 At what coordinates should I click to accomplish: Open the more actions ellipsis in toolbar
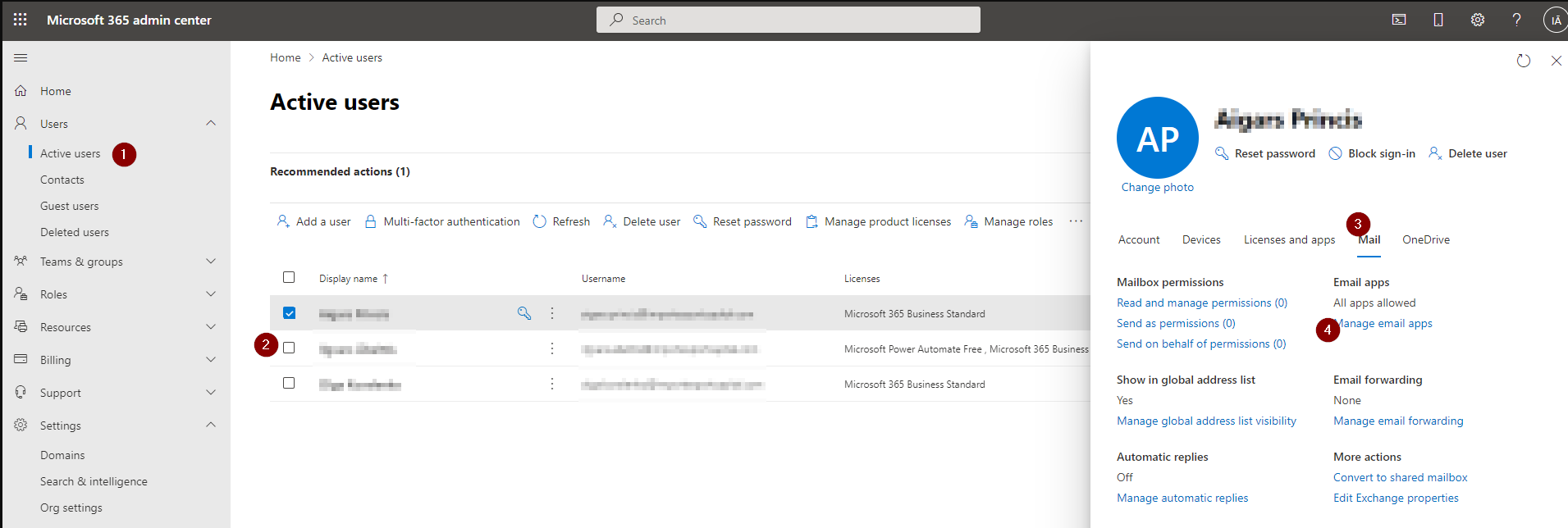pyautogui.click(x=1076, y=221)
